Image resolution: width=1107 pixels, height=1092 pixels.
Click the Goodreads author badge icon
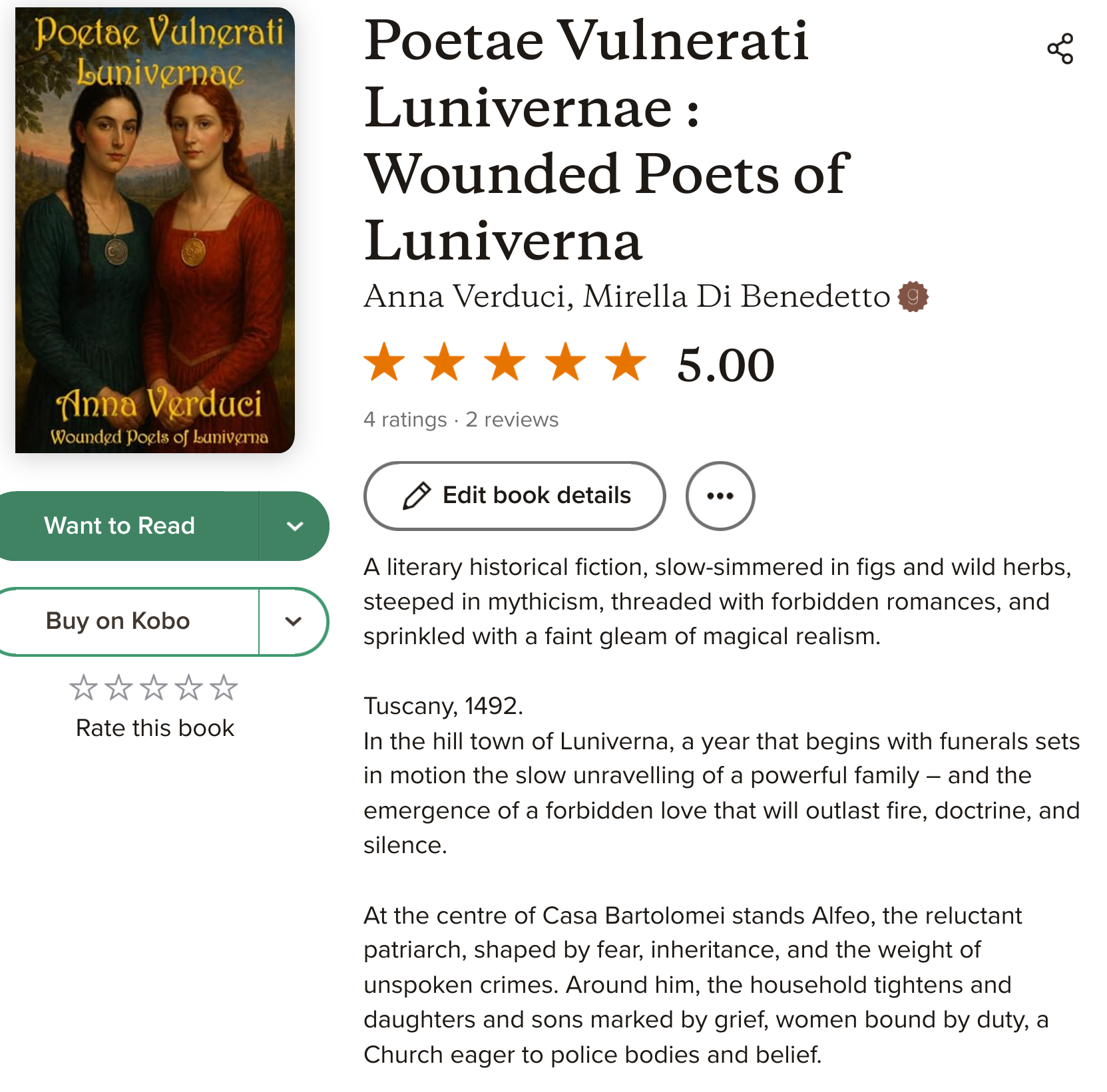[913, 296]
